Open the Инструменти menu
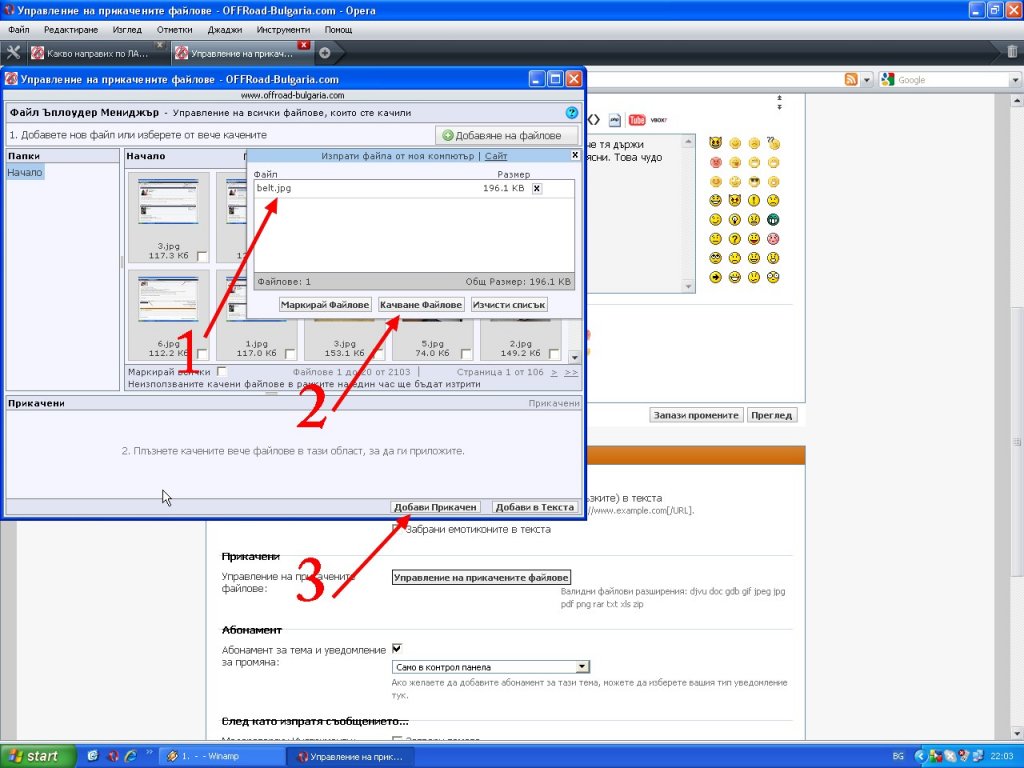This screenshot has width=1024, height=768. 283,29
